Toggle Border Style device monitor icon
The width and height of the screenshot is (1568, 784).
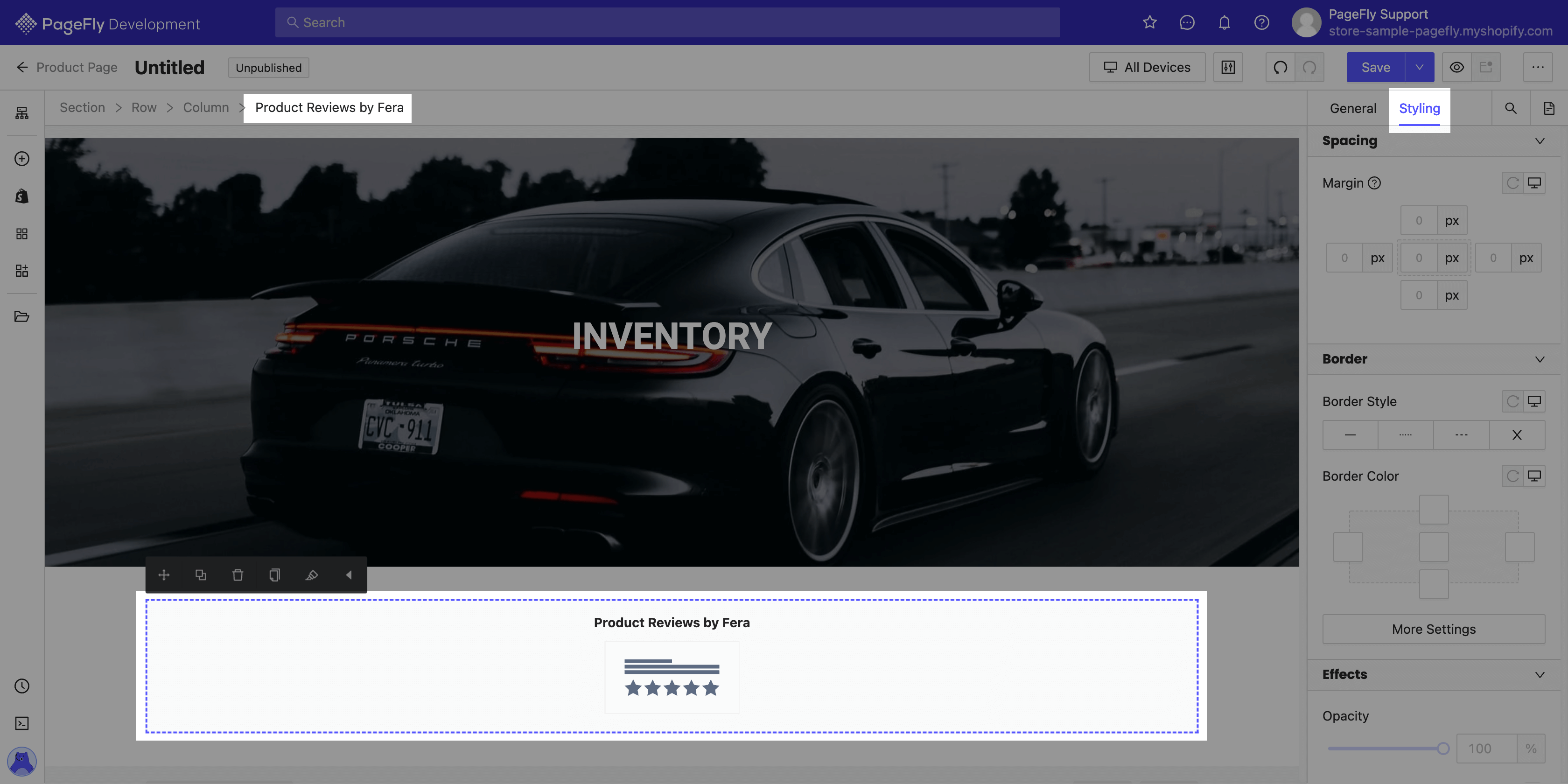[1534, 401]
